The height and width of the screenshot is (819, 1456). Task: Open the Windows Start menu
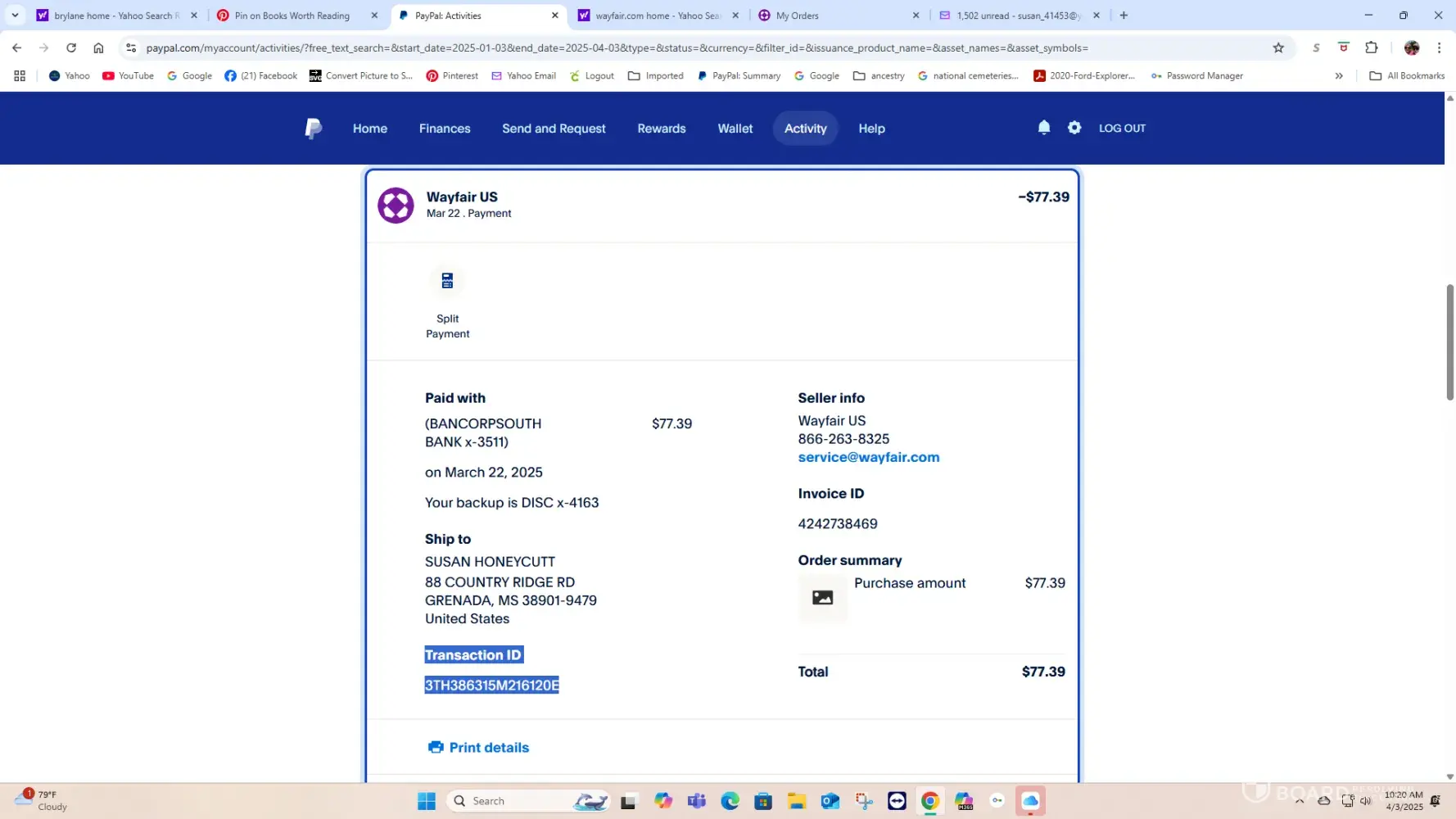coord(427,801)
